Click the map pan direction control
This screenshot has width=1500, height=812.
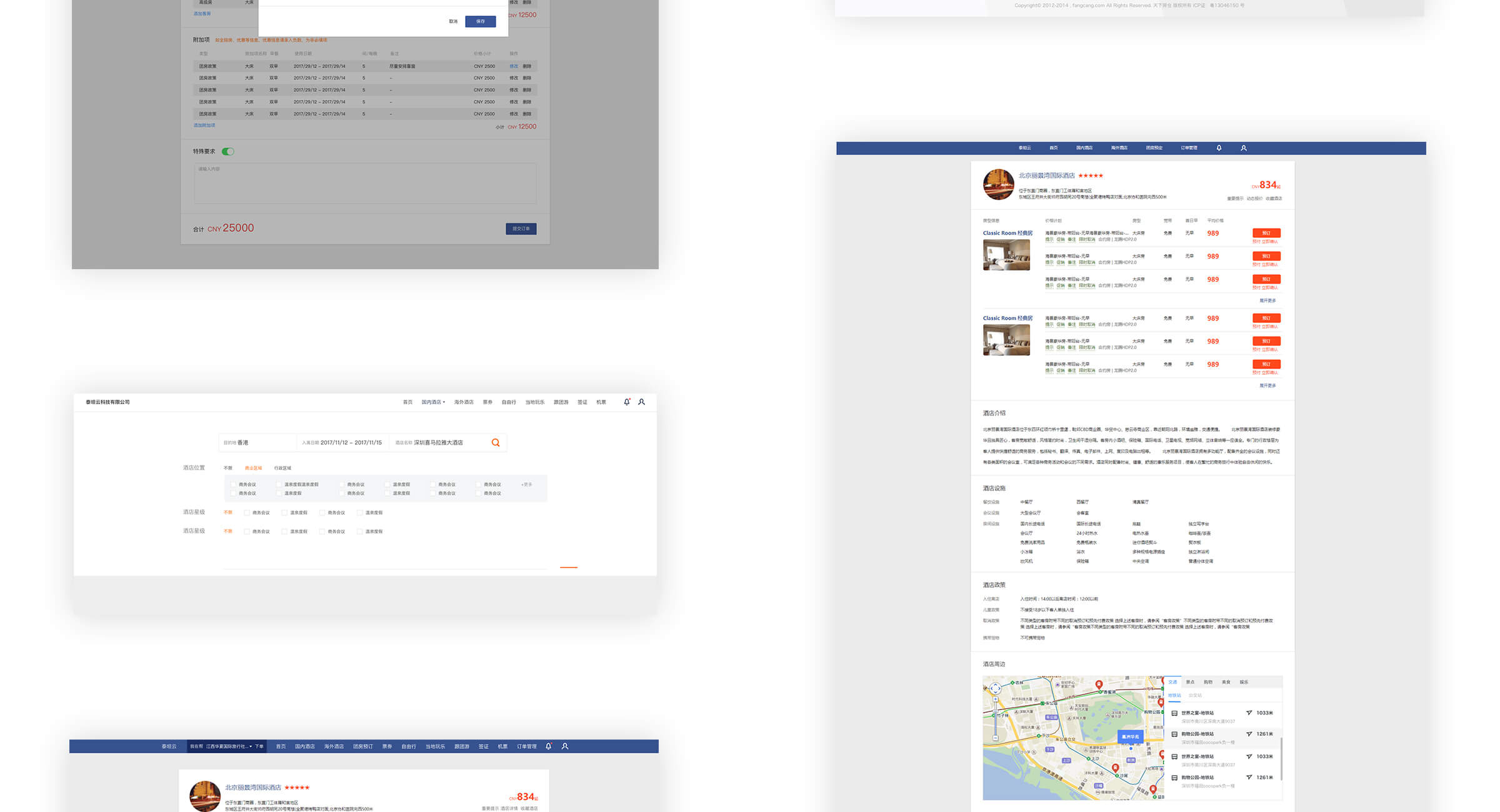pyautogui.click(x=996, y=688)
